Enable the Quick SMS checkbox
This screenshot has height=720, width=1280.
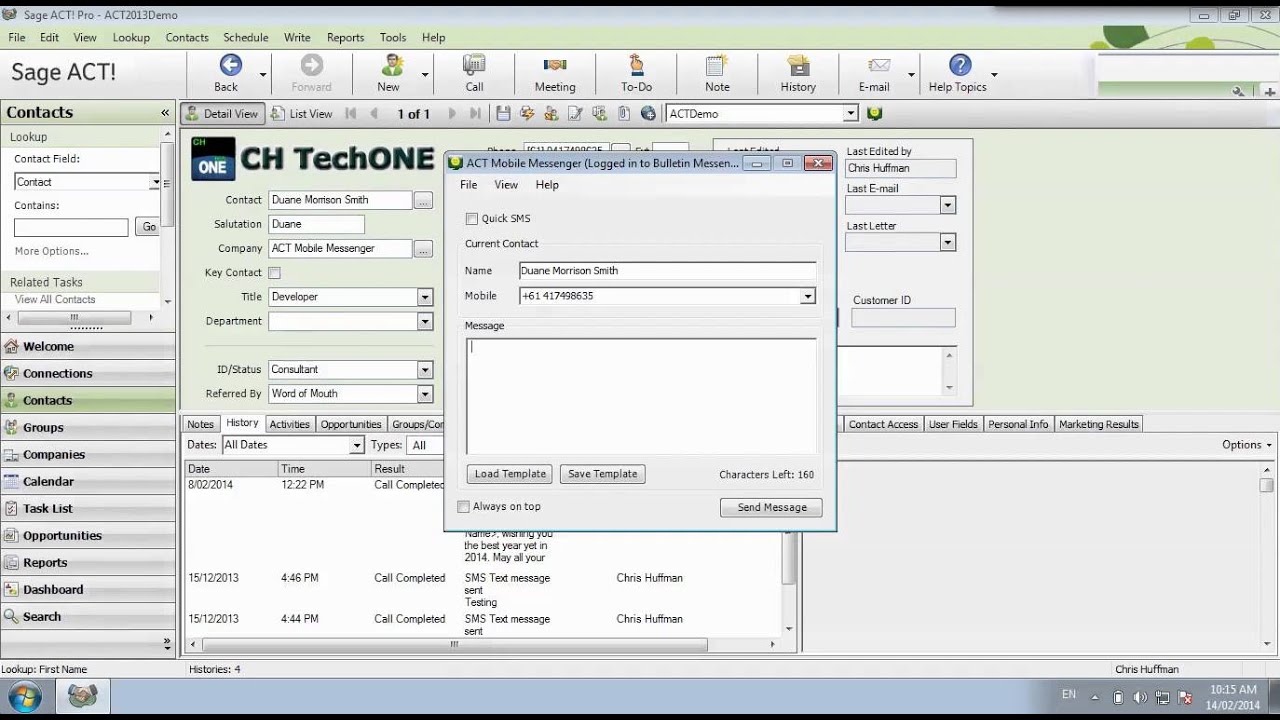coord(472,219)
